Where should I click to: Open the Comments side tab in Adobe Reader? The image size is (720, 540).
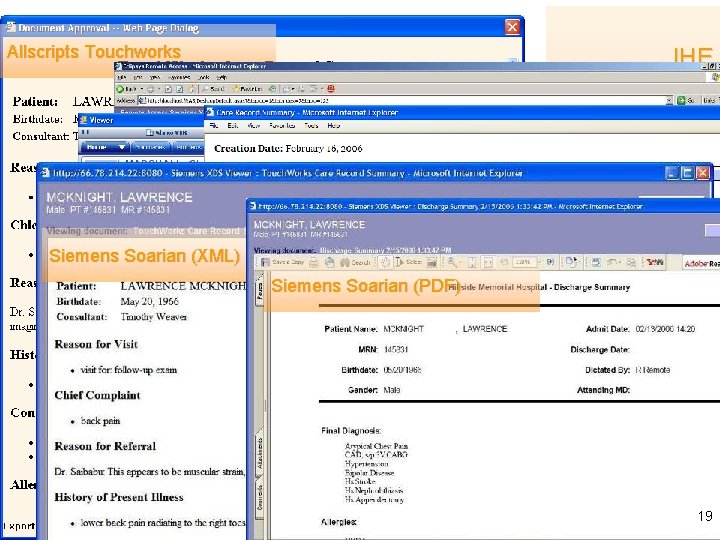(x=259, y=497)
